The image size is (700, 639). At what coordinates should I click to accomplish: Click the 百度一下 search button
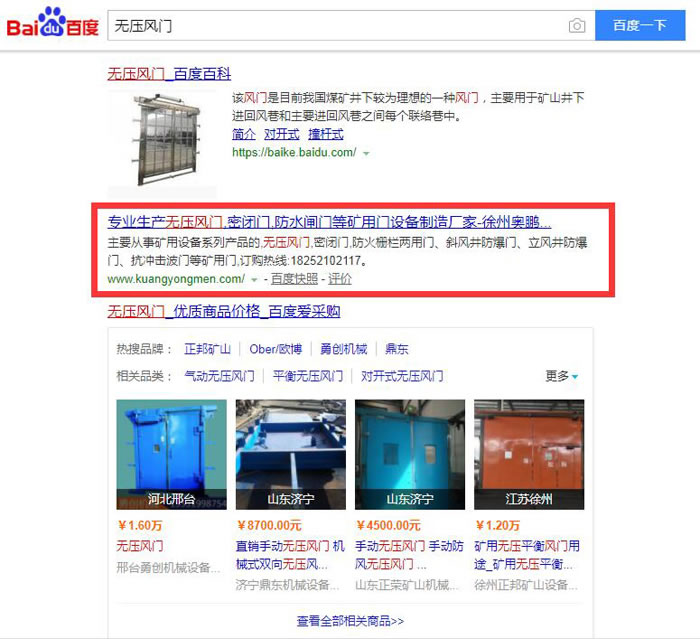(x=640, y=25)
